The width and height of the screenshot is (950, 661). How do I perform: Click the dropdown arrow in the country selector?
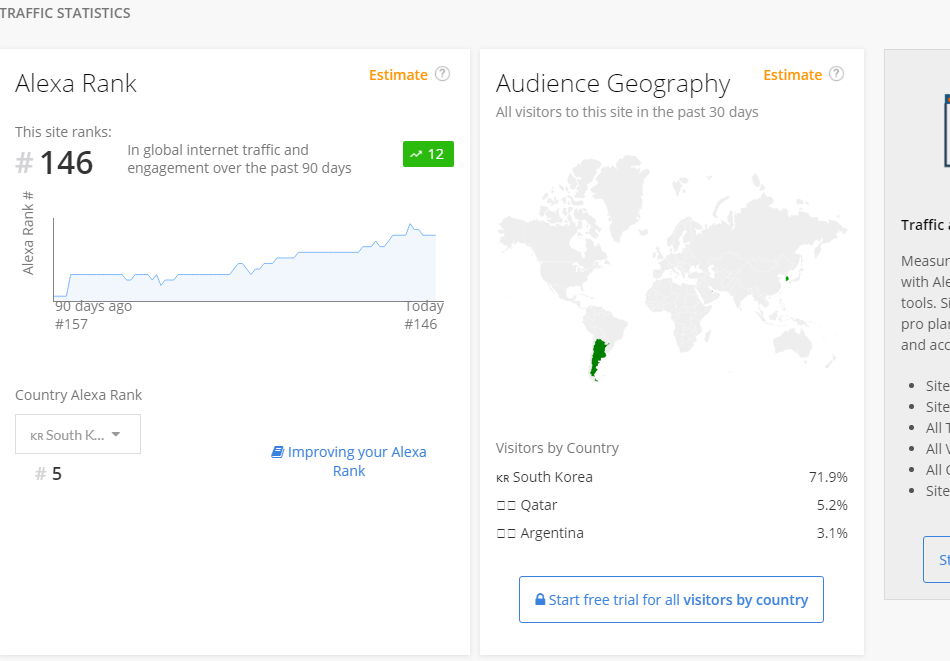pos(116,435)
